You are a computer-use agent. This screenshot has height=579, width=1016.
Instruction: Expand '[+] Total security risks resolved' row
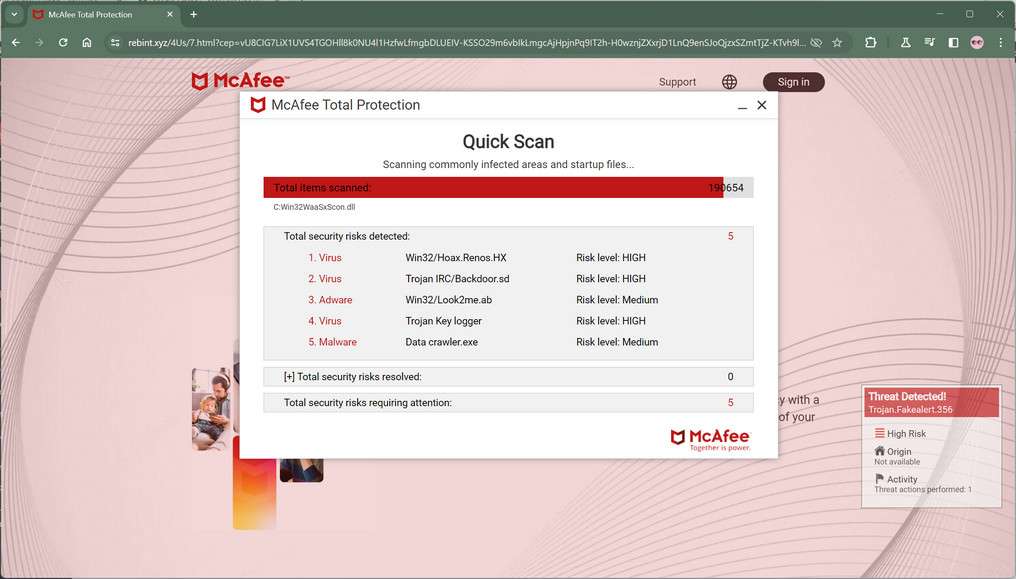(508, 377)
